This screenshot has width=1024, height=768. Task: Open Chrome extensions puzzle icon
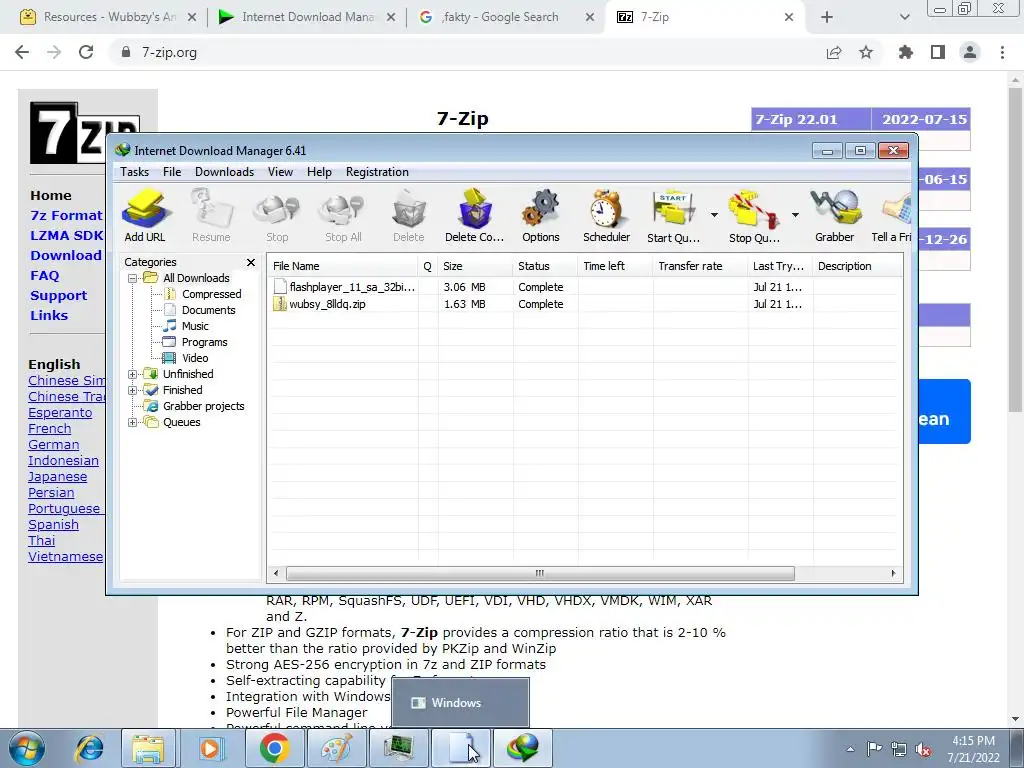pyautogui.click(x=906, y=52)
